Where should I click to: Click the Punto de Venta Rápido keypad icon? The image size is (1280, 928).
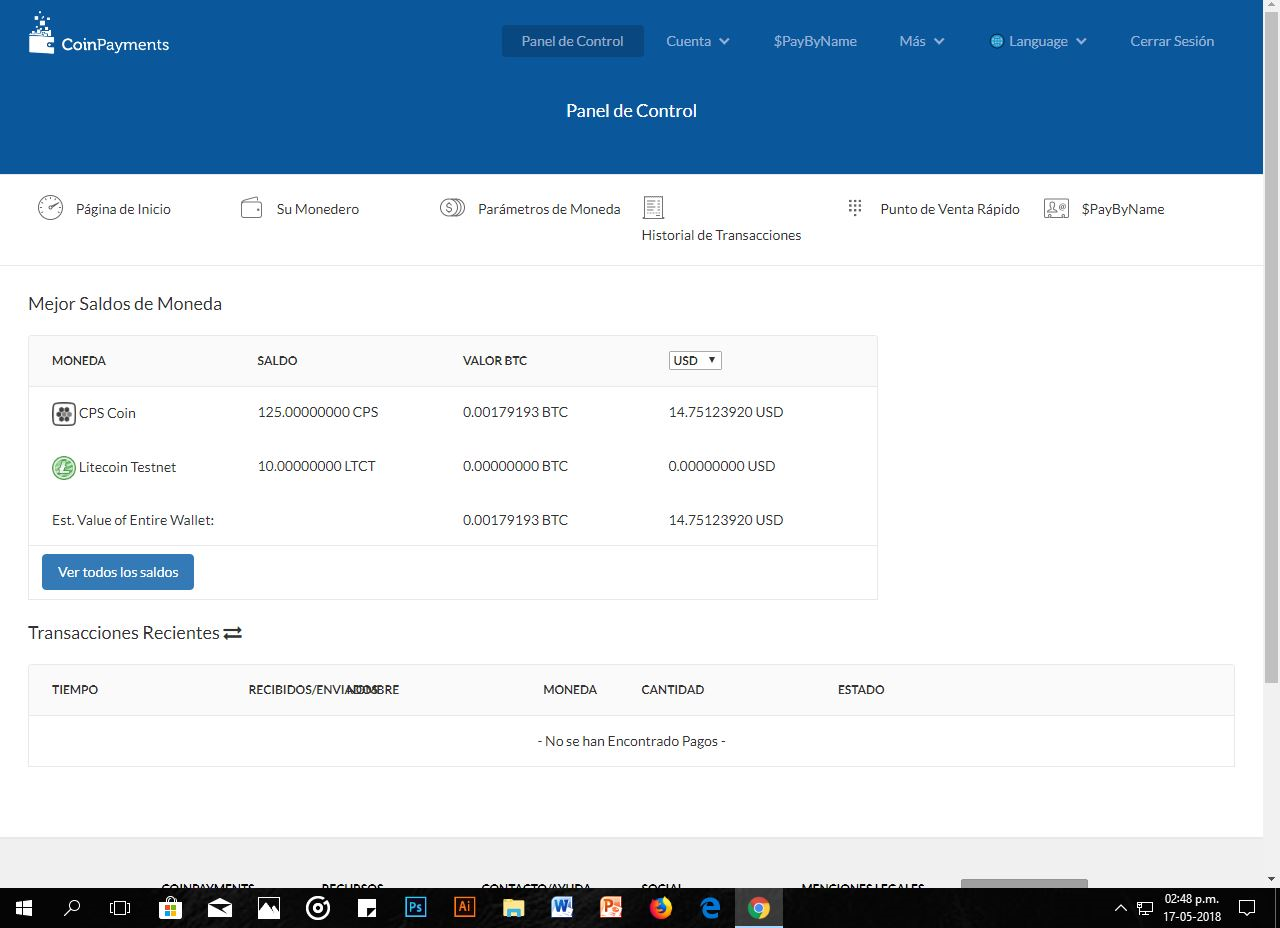(855, 207)
